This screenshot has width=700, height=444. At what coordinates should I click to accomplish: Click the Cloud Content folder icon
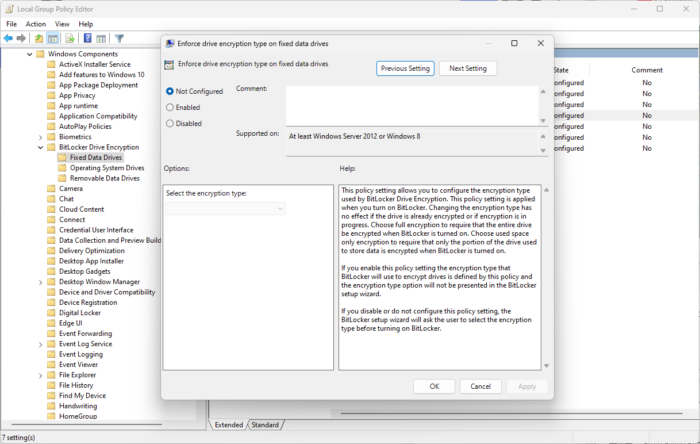(x=51, y=209)
